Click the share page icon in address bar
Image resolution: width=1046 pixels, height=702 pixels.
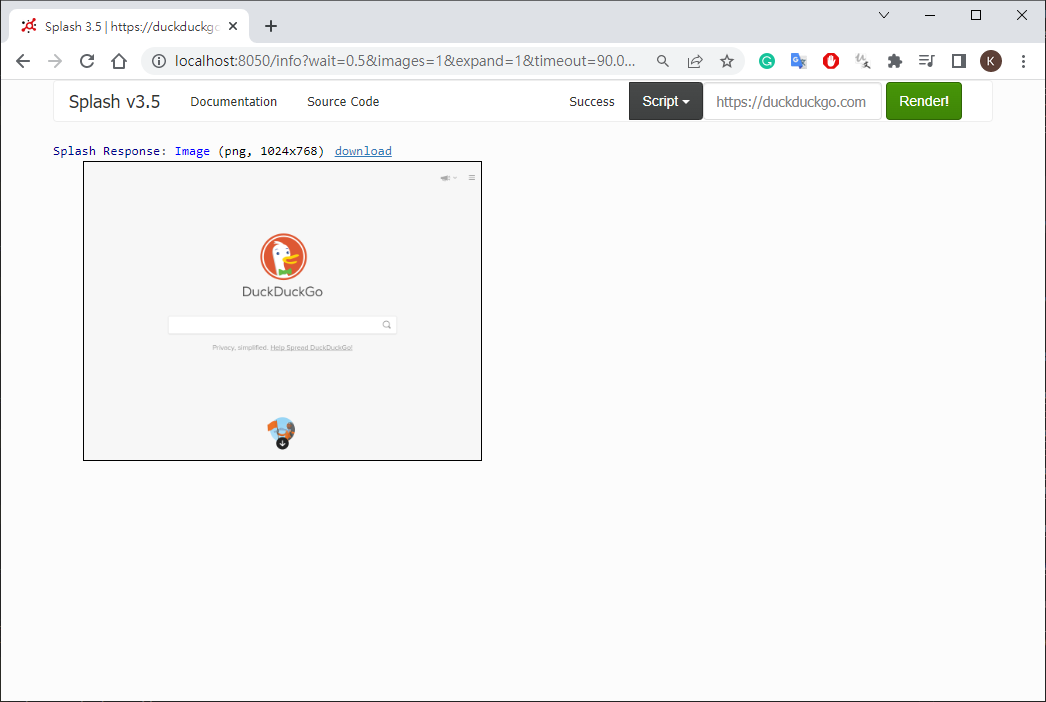[x=695, y=61]
